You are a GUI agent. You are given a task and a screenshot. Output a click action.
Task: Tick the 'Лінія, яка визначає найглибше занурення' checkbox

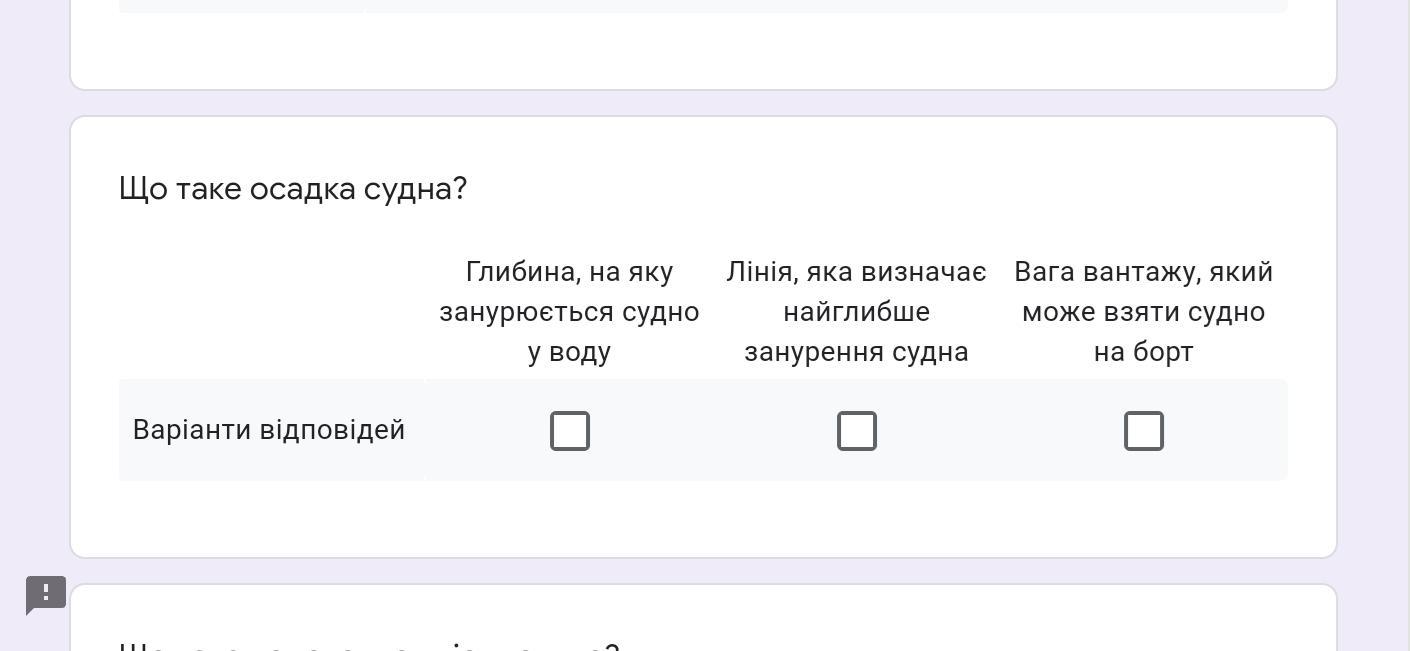(857, 431)
